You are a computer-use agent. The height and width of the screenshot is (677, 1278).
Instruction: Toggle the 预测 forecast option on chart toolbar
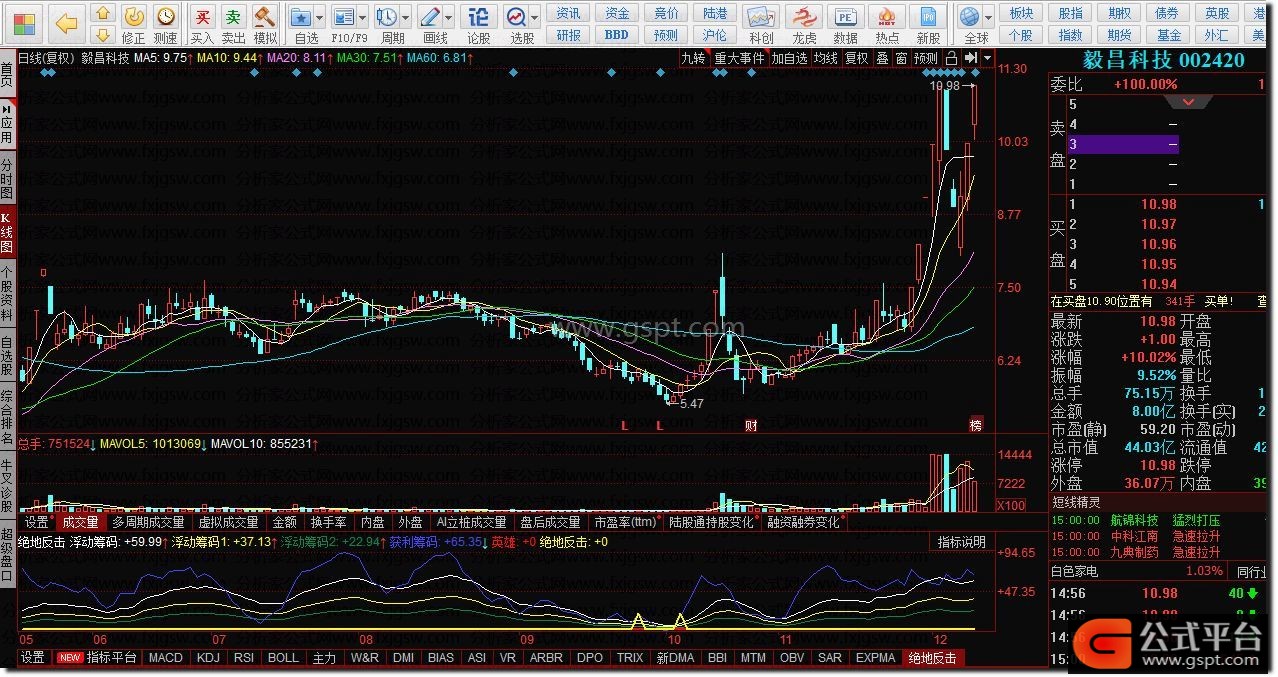click(927, 58)
